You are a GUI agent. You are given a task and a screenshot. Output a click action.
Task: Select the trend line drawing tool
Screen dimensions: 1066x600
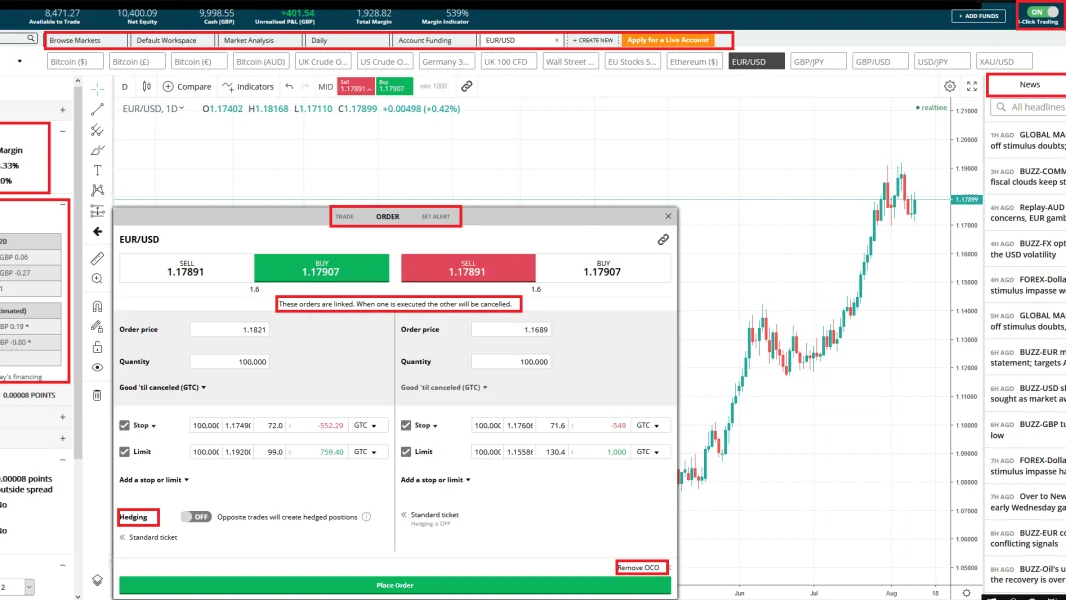coord(97,109)
